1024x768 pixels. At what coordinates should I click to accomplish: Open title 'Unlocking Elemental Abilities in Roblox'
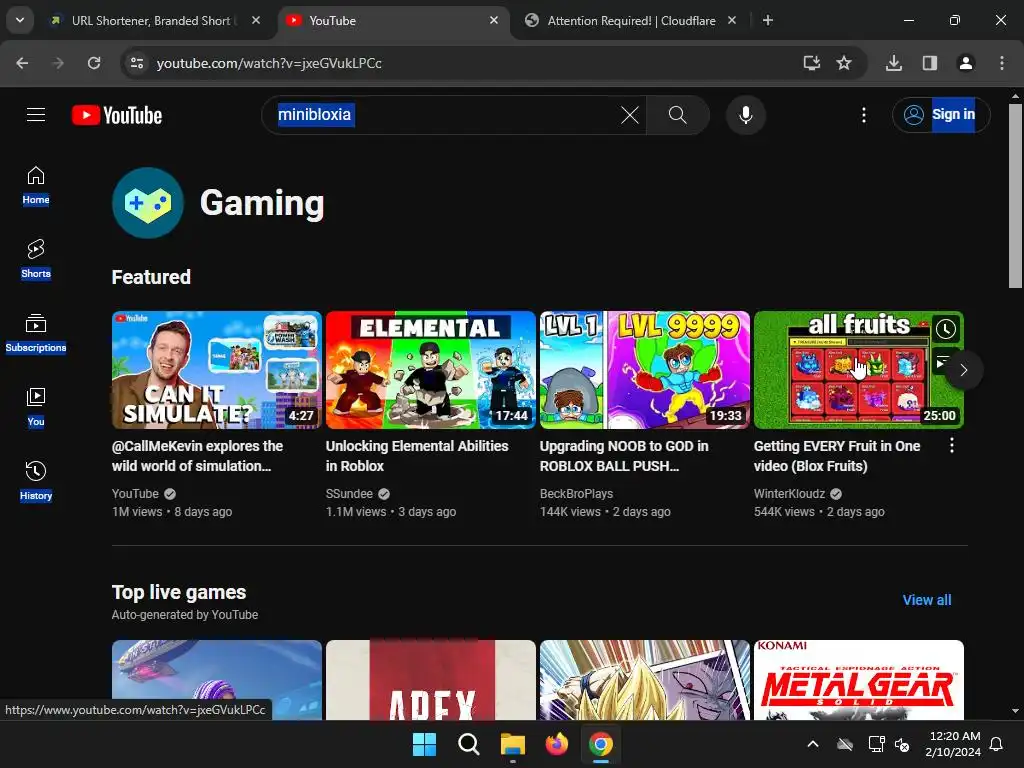(x=417, y=456)
